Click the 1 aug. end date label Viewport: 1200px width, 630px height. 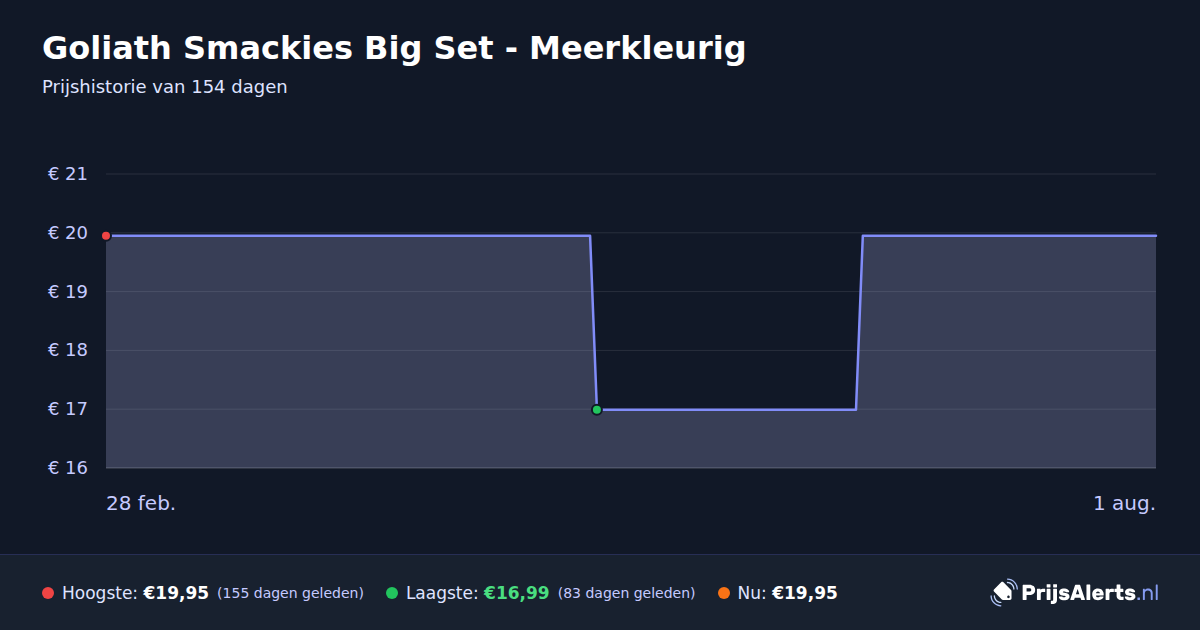[1124, 503]
